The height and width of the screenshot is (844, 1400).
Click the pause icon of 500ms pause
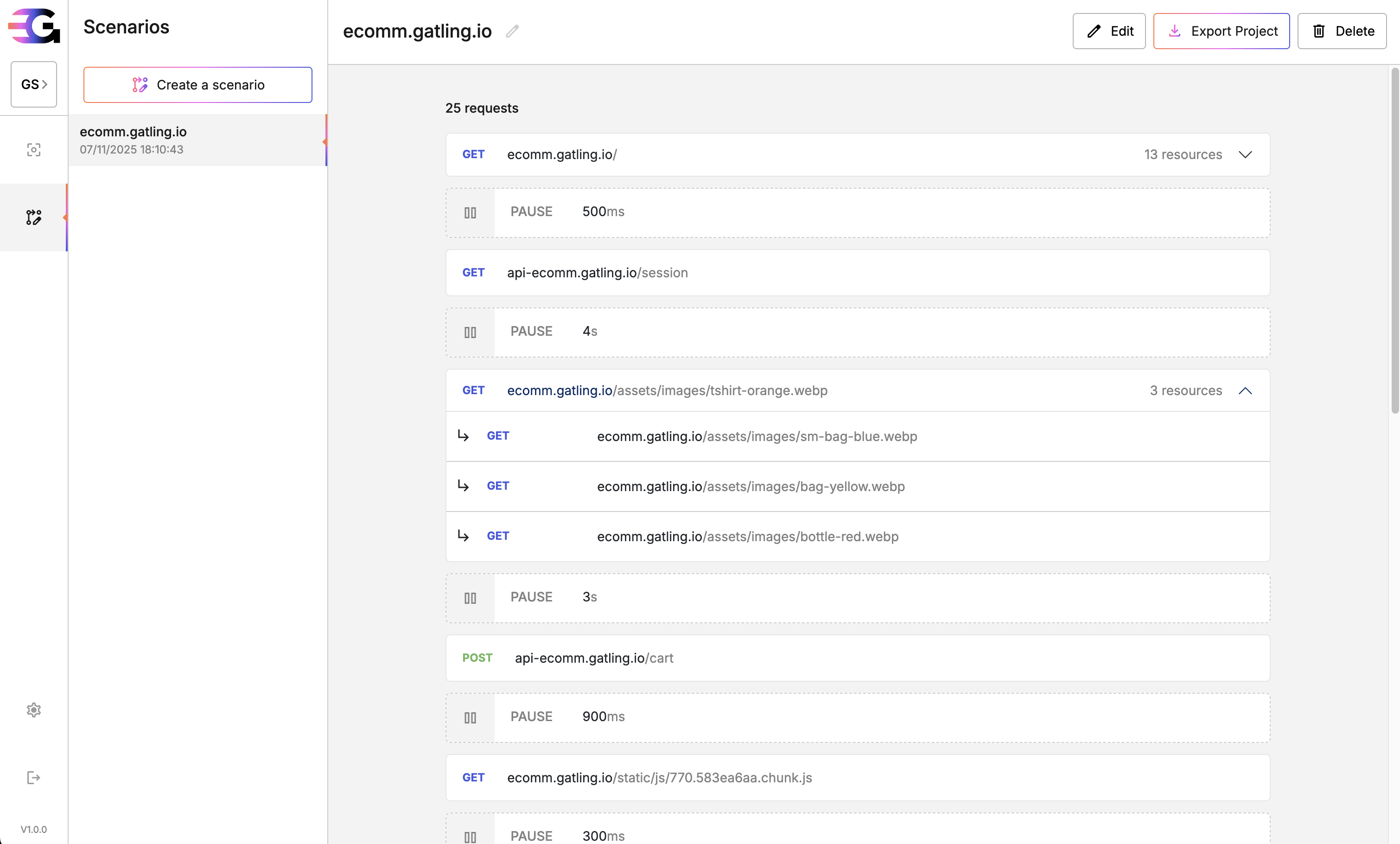tap(470, 212)
